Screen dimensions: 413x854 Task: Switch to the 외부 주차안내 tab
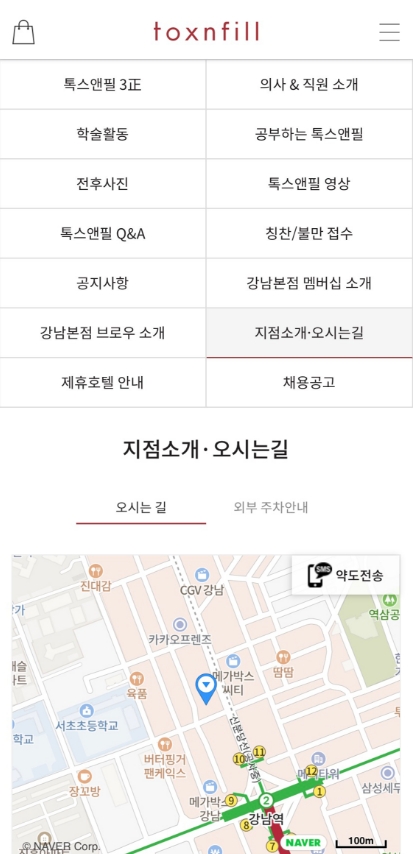[x=271, y=508]
